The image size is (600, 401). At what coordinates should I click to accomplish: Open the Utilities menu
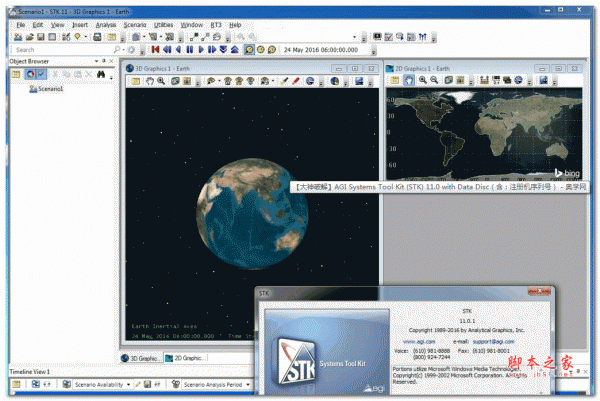tap(163, 24)
